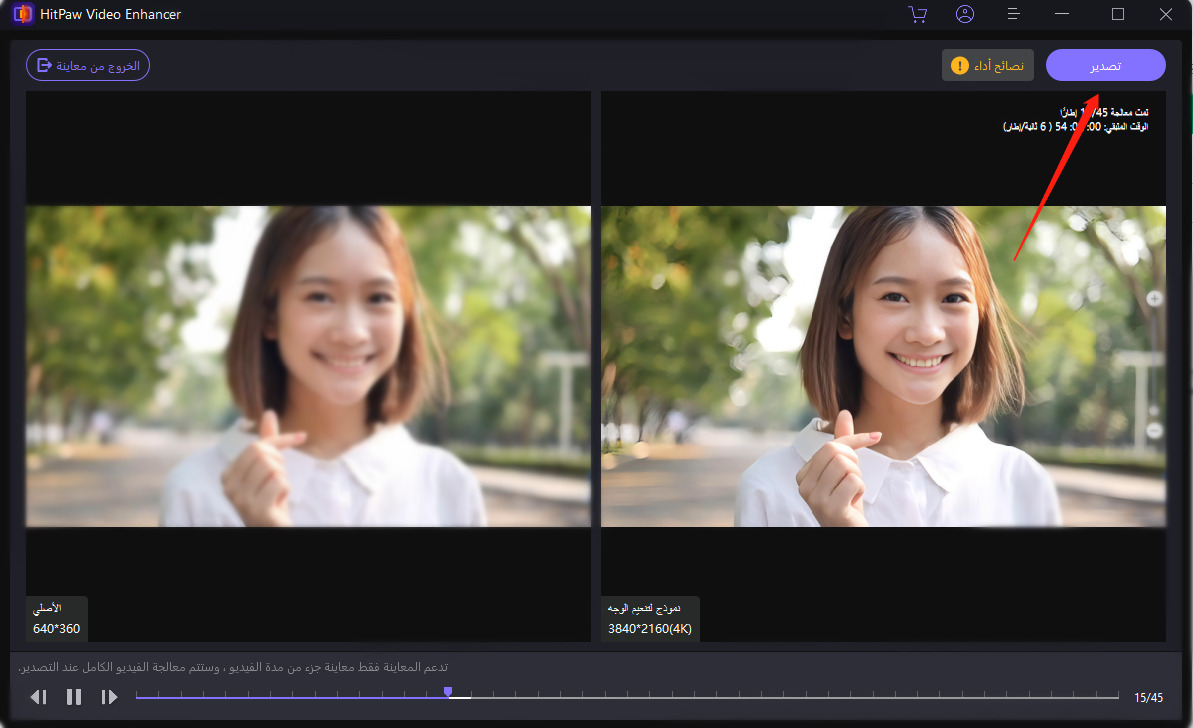Click the purple Export (تصدير) button
This screenshot has width=1193, height=728.
pos(1105,65)
